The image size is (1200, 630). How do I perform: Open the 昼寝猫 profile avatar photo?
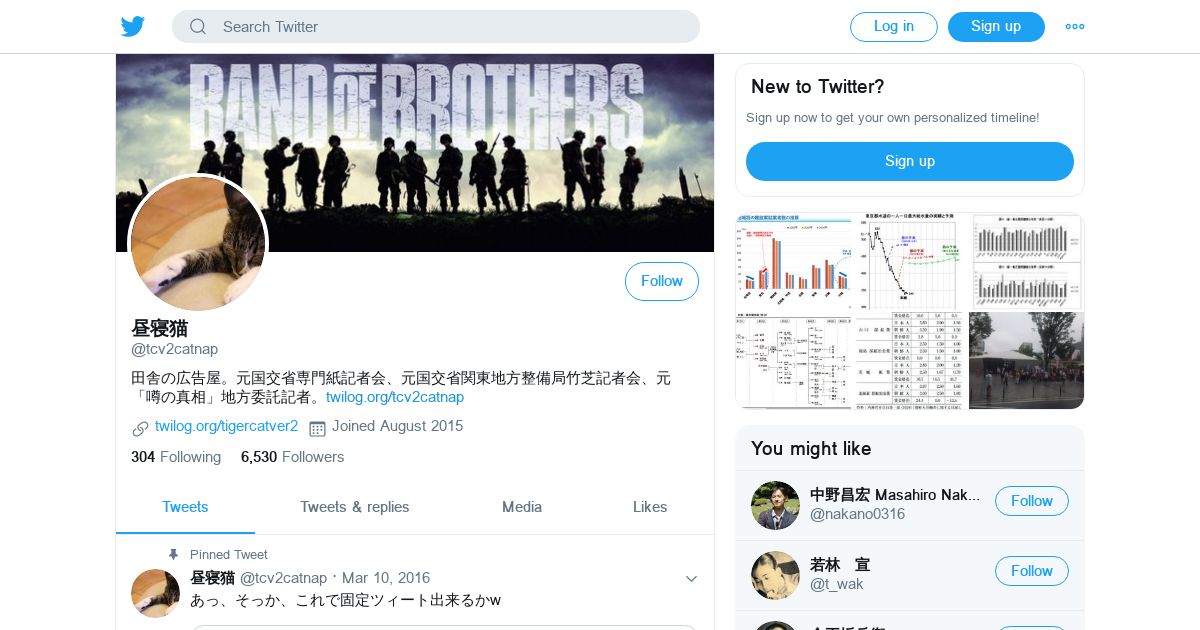coord(198,244)
